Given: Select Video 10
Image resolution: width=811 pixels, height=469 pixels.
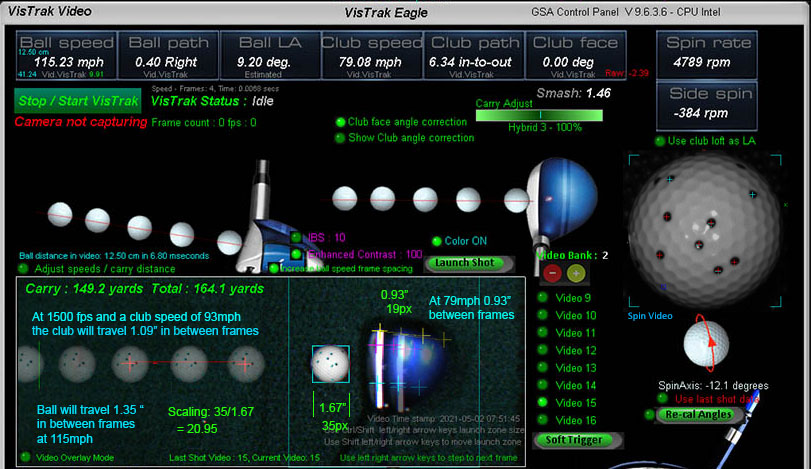Looking at the screenshot, I should [x=543, y=315].
